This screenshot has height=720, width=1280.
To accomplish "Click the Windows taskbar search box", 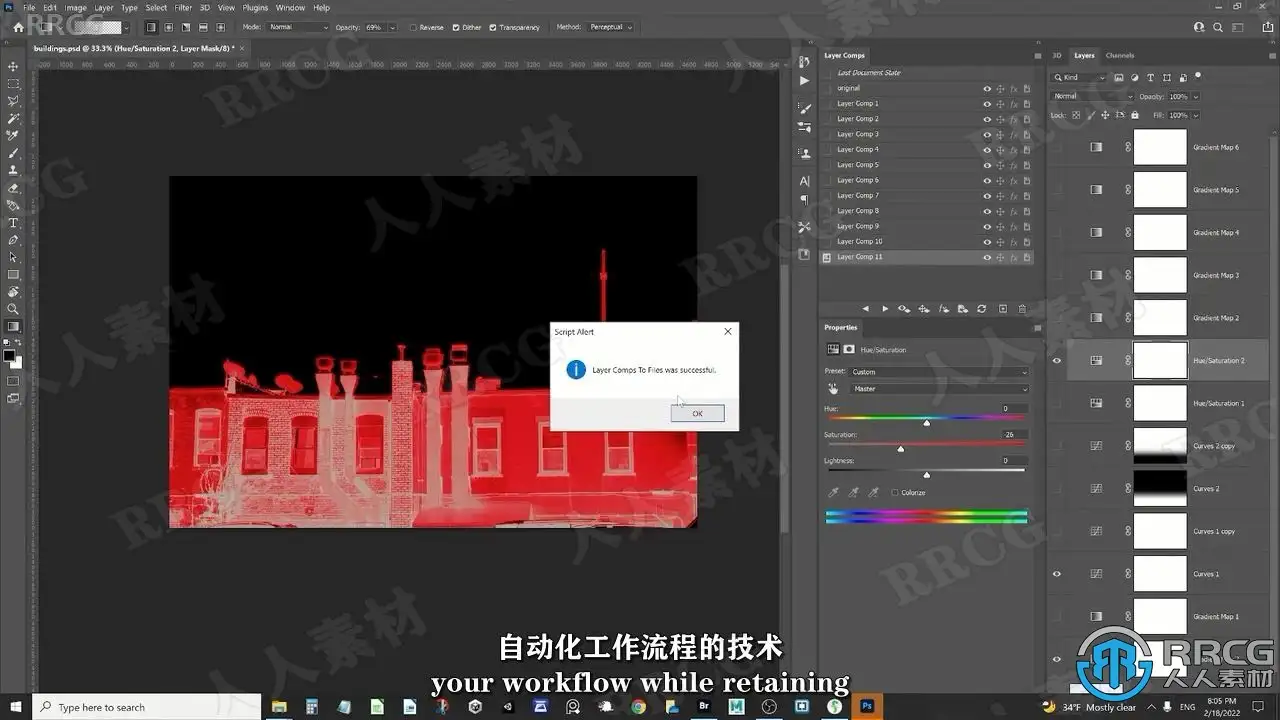I will [146, 707].
